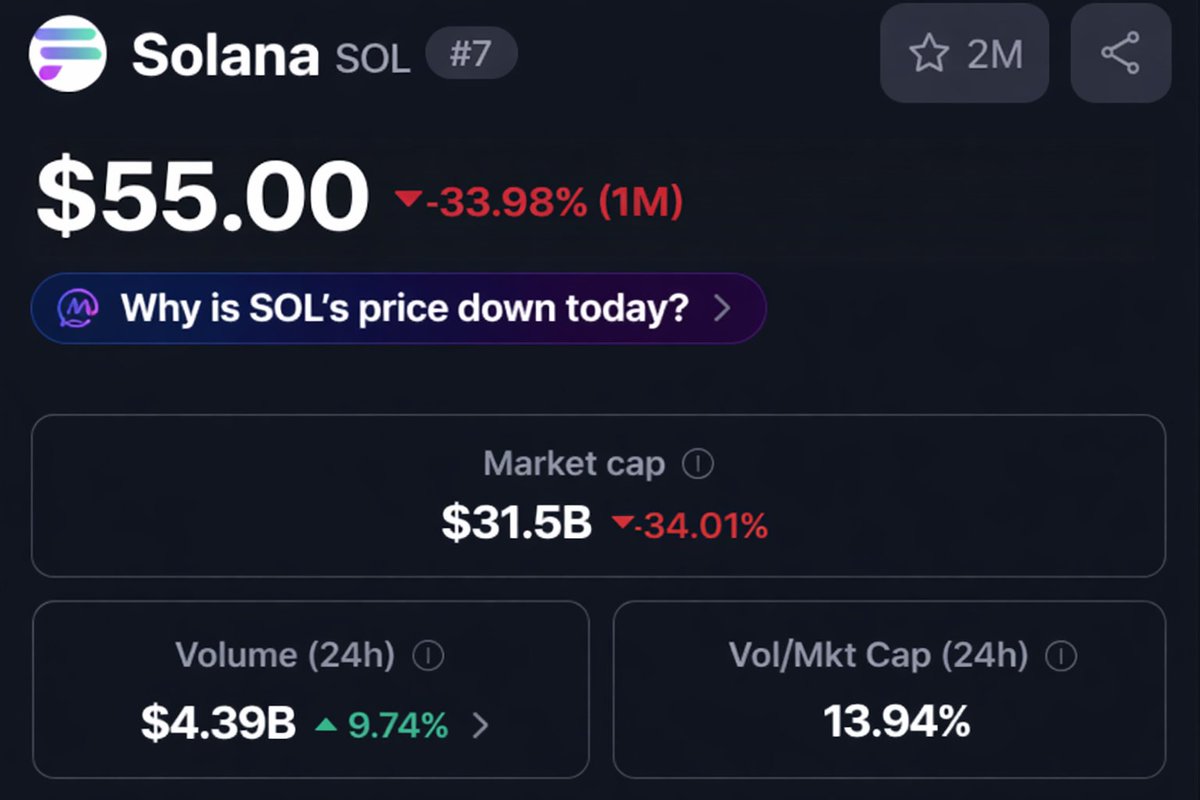Click the AI chat bubble icon
1200x800 pixels.
78,308
